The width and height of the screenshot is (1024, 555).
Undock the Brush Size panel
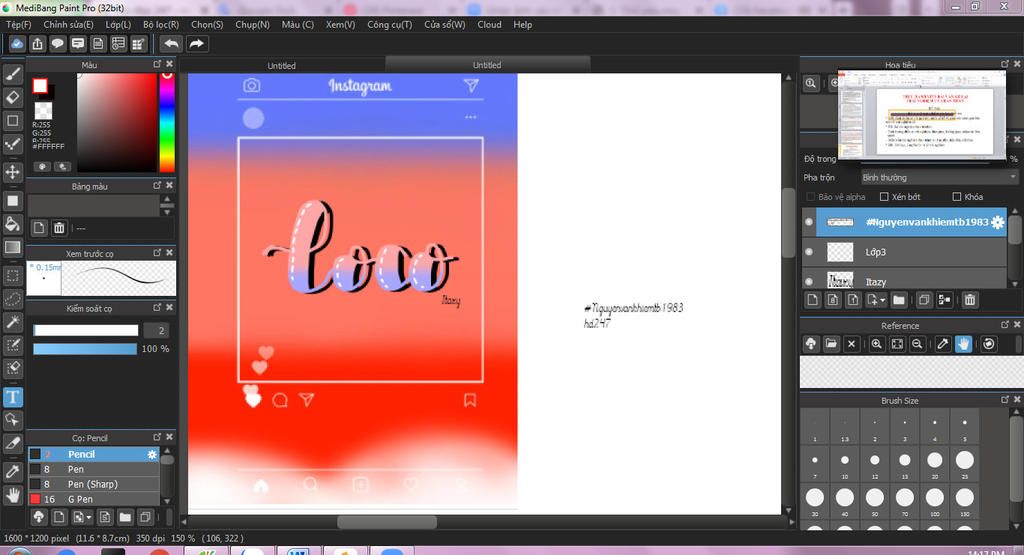coord(1005,400)
